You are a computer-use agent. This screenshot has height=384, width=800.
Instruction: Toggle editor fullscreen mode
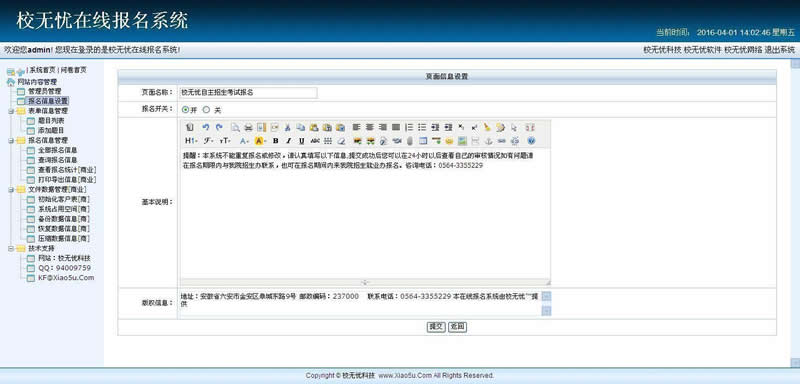coord(530,127)
